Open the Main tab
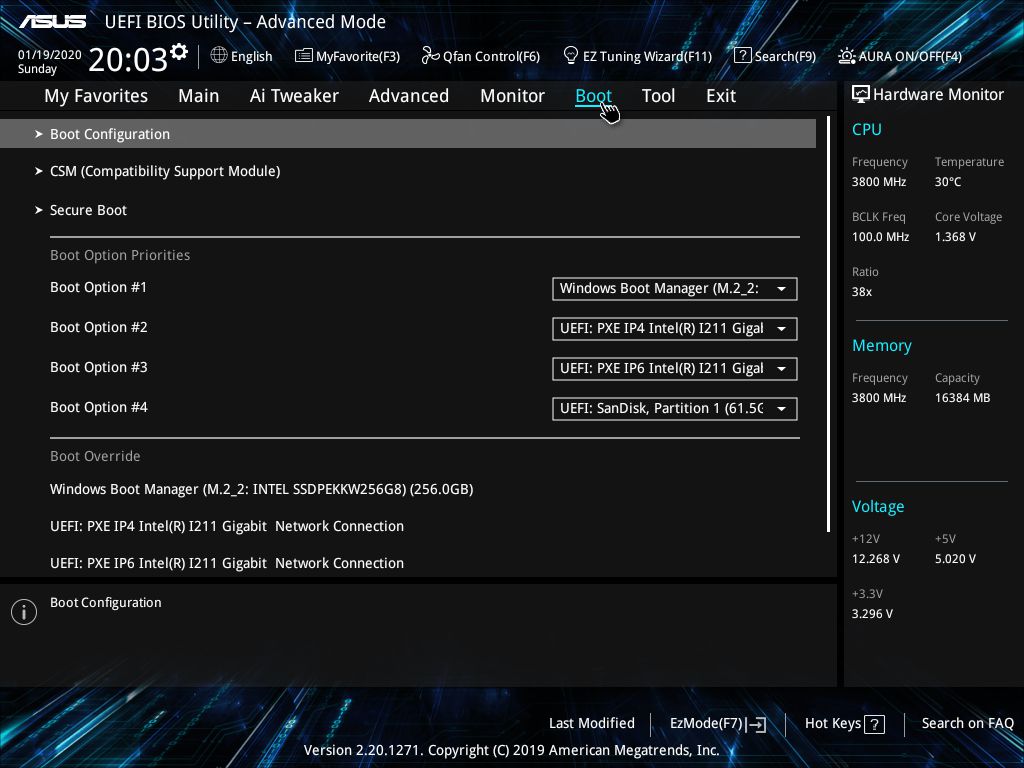Viewport: 1024px width, 768px height. [x=199, y=96]
